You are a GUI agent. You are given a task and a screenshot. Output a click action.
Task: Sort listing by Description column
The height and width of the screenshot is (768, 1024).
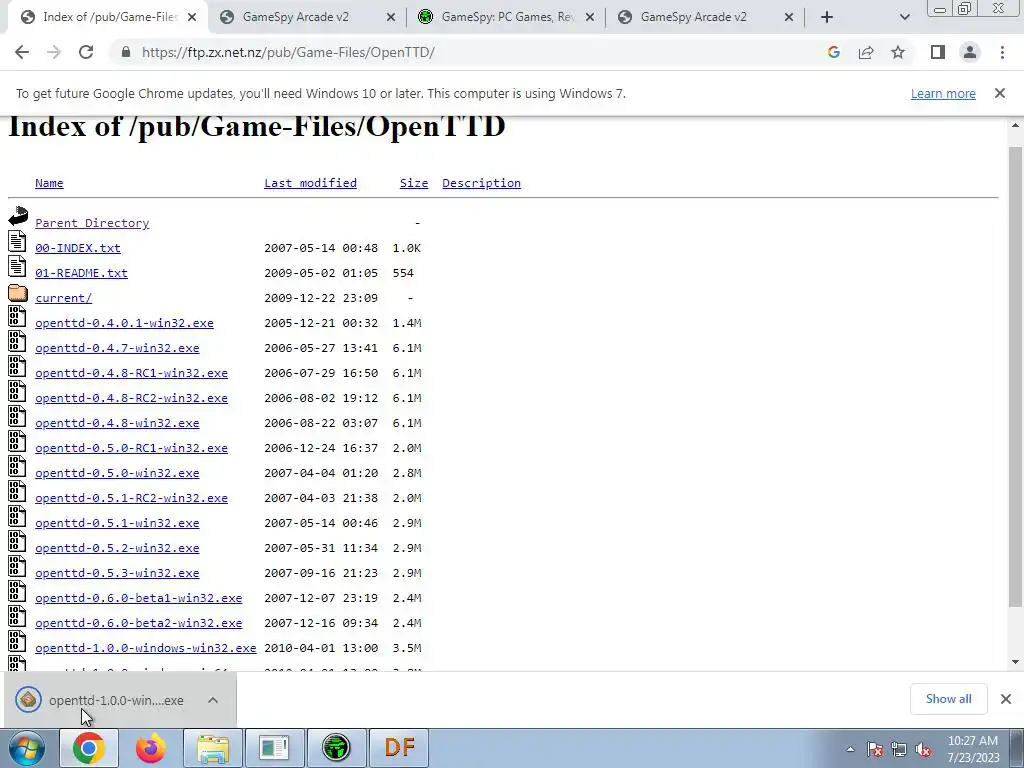coord(481,183)
